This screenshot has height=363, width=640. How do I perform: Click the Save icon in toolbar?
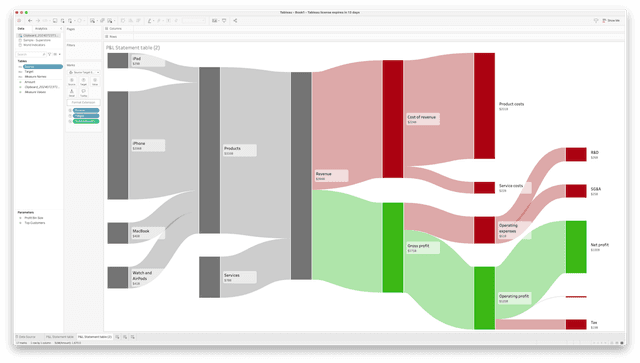55,20
